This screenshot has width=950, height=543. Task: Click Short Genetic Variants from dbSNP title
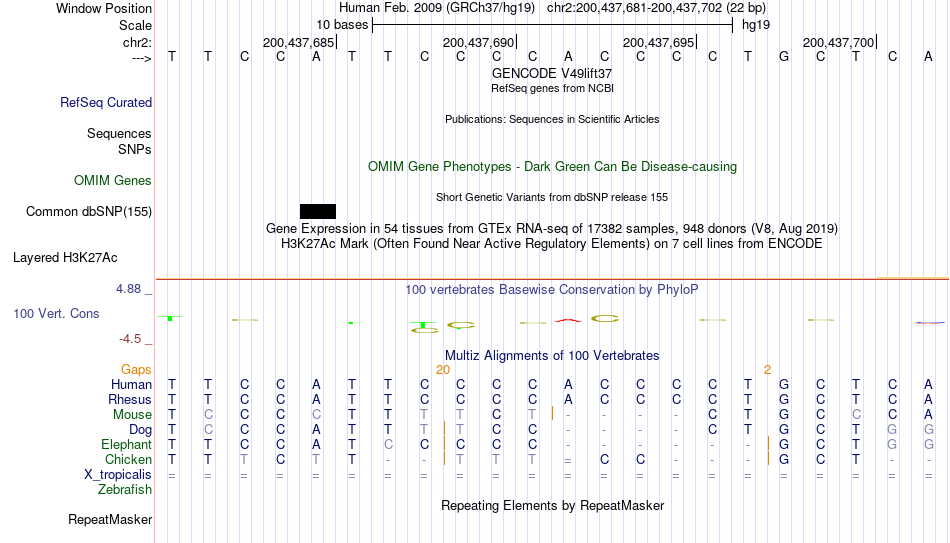[x=552, y=198]
